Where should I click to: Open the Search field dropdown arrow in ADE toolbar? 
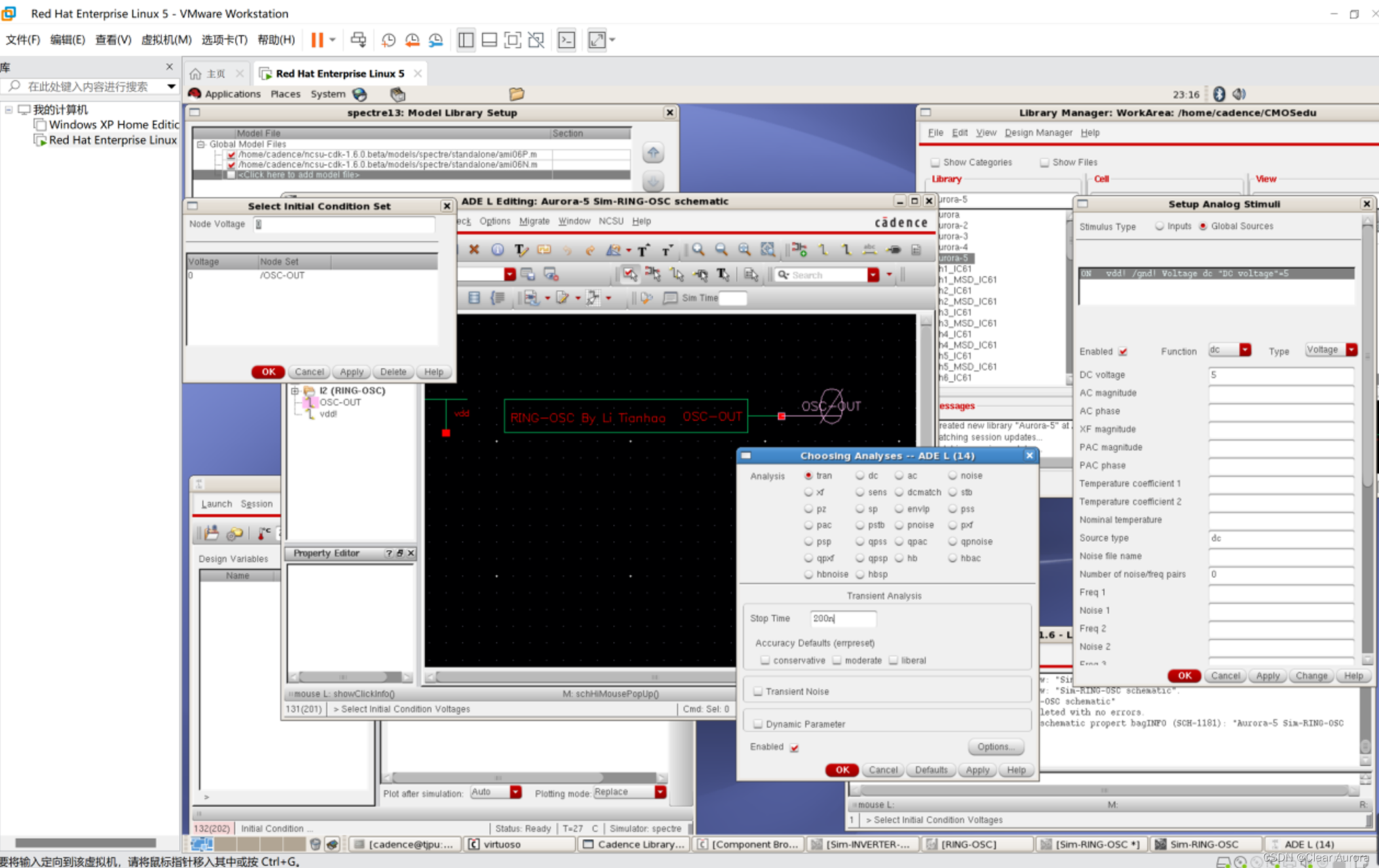click(873, 275)
